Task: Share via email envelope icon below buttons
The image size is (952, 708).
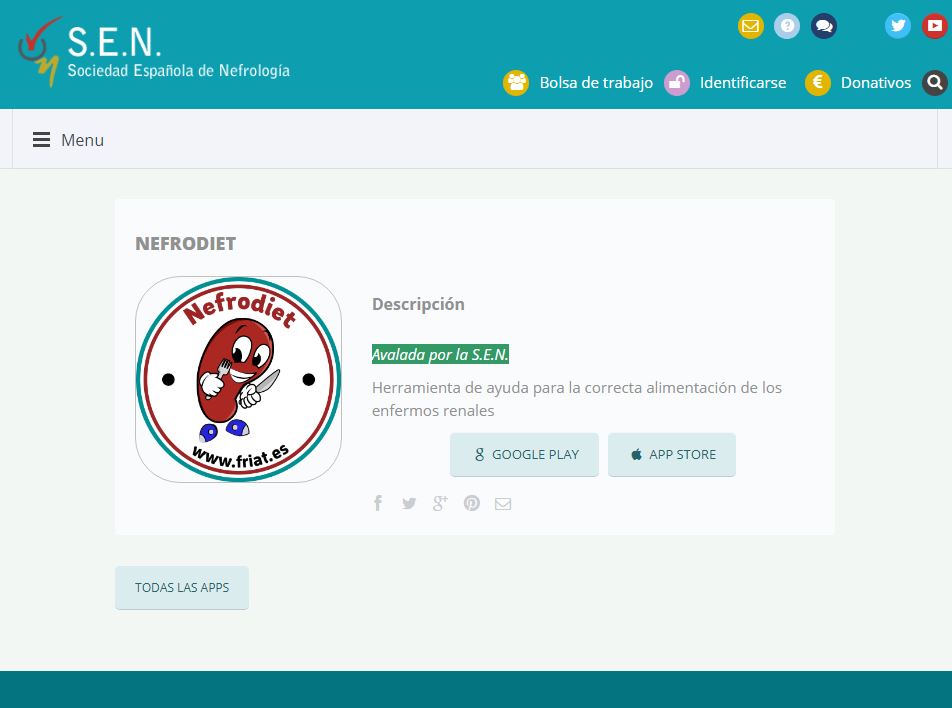Action: 503,503
